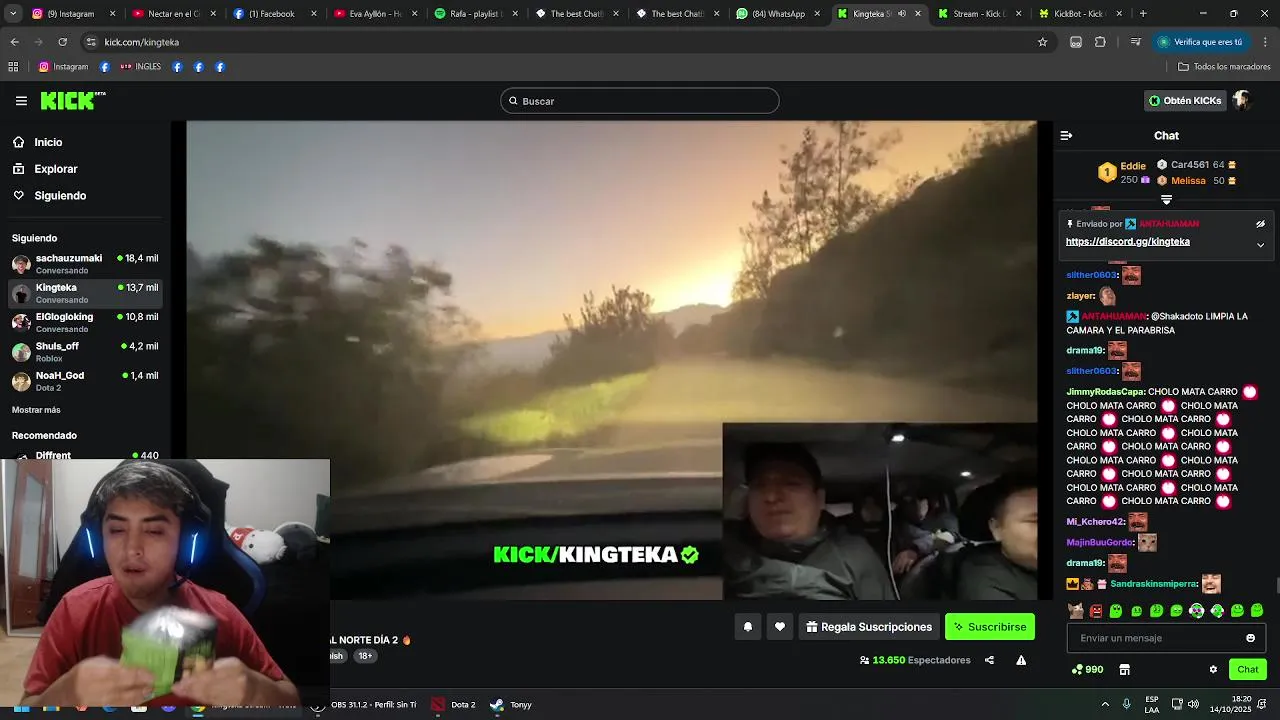Focus the Enviar un mensaje field
Image resolution: width=1280 pixels, height=720 pixels.
1166,638
